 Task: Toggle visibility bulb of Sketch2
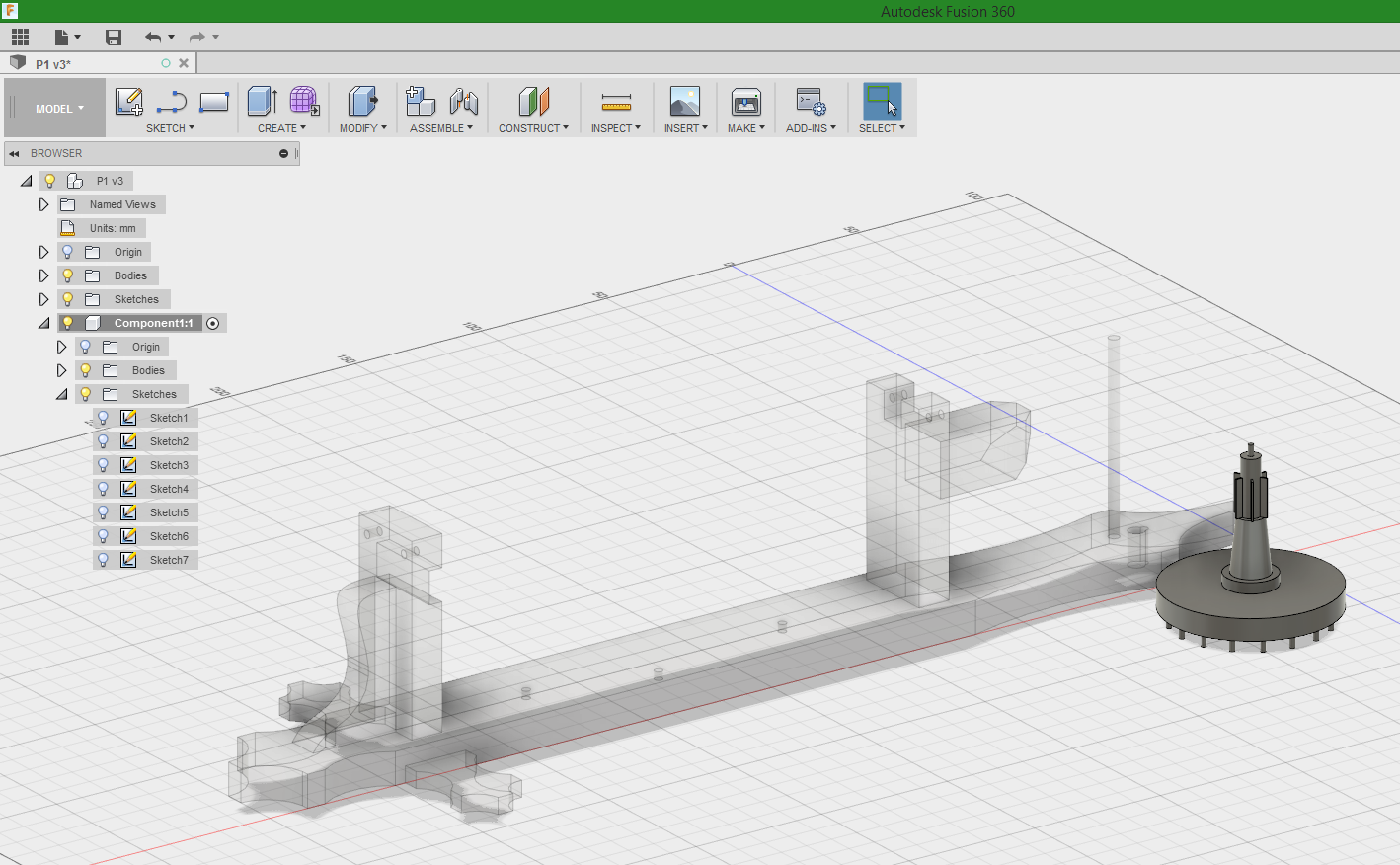click(103, 441)
